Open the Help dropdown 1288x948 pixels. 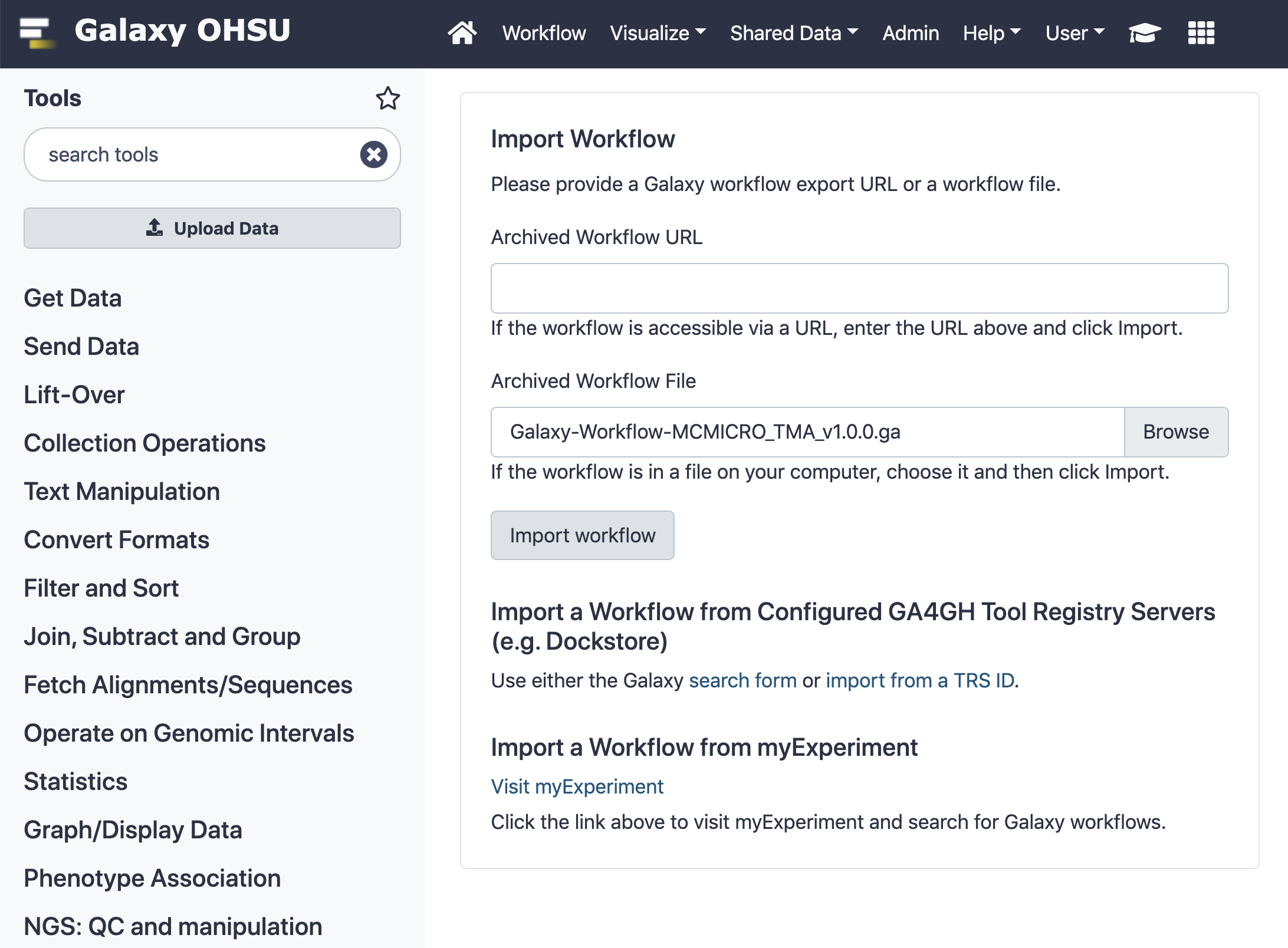pos(992,33)
